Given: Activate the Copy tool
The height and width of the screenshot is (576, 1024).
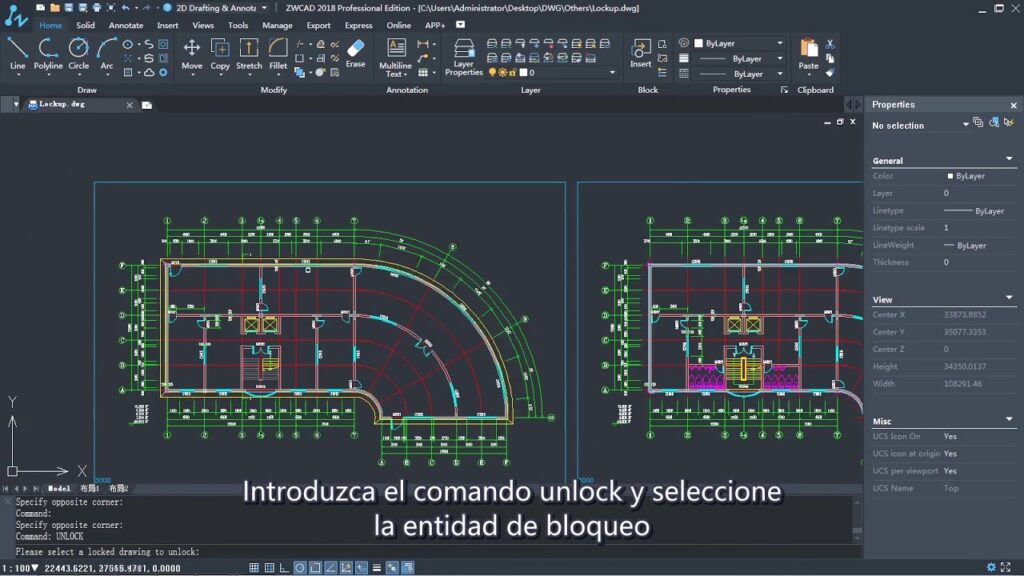Looking at the screenshot, I should click(220, 54).
